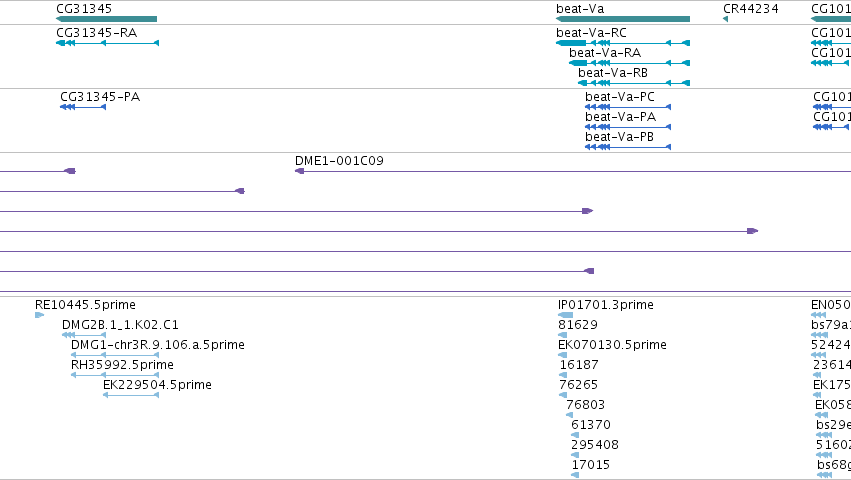The width and height of the screenshot is (851, 480).
Task: Click the EK070130.5prime arrow glyph
Action: (x=562, y=355)
